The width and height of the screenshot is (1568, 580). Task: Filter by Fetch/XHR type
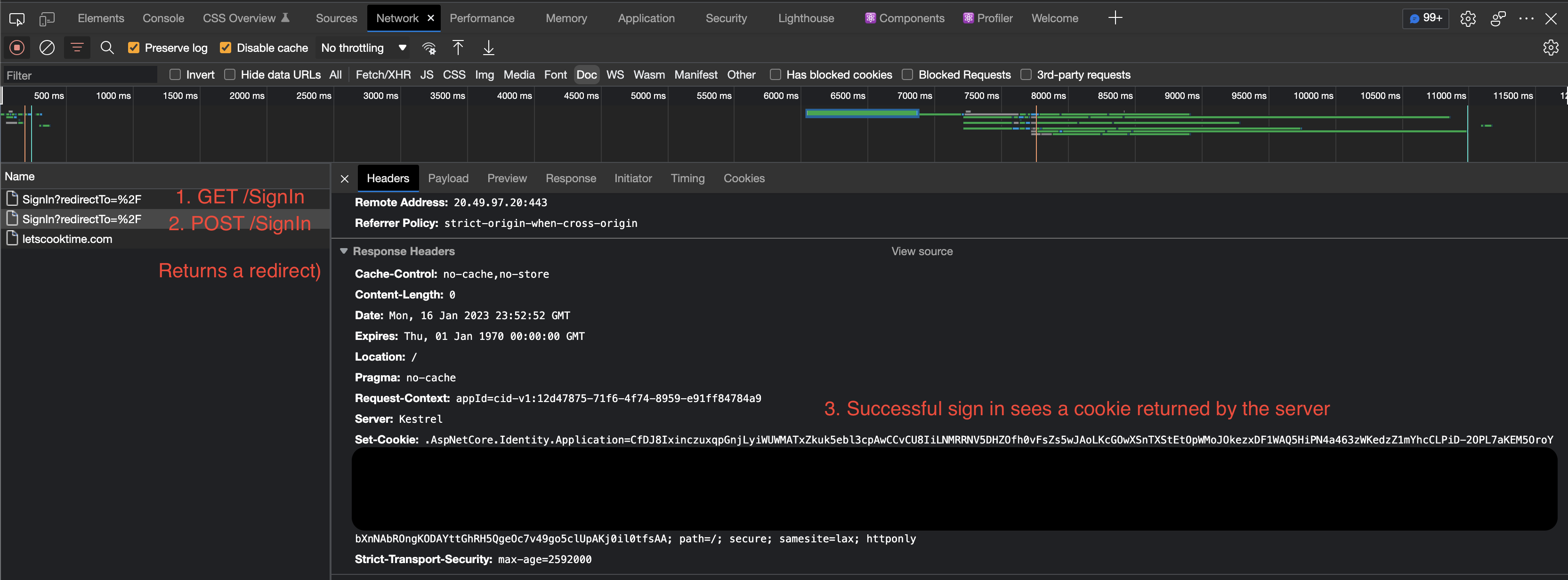click(x=383, y=75)
